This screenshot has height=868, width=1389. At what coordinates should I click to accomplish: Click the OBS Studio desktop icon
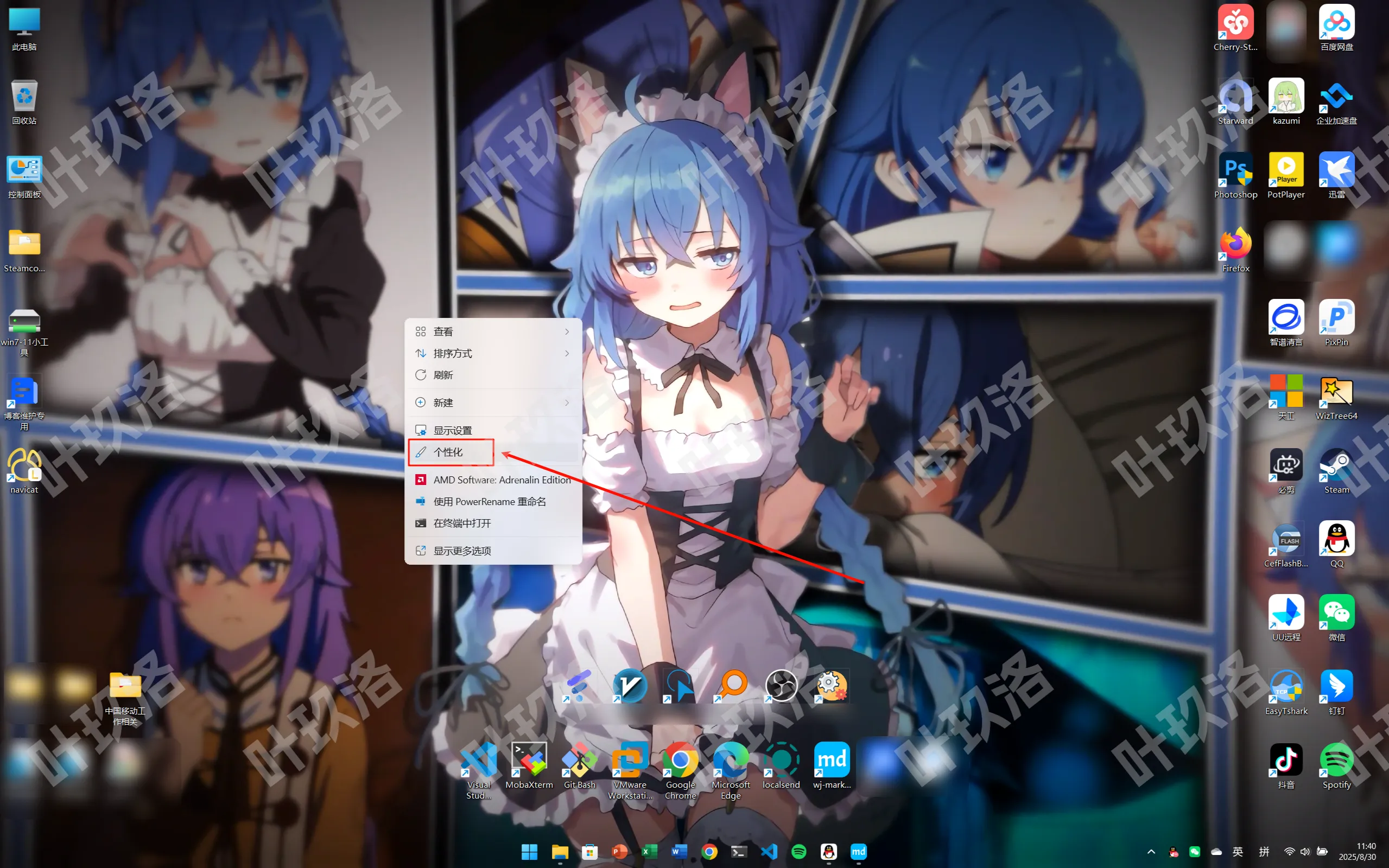tap(781, 685)
